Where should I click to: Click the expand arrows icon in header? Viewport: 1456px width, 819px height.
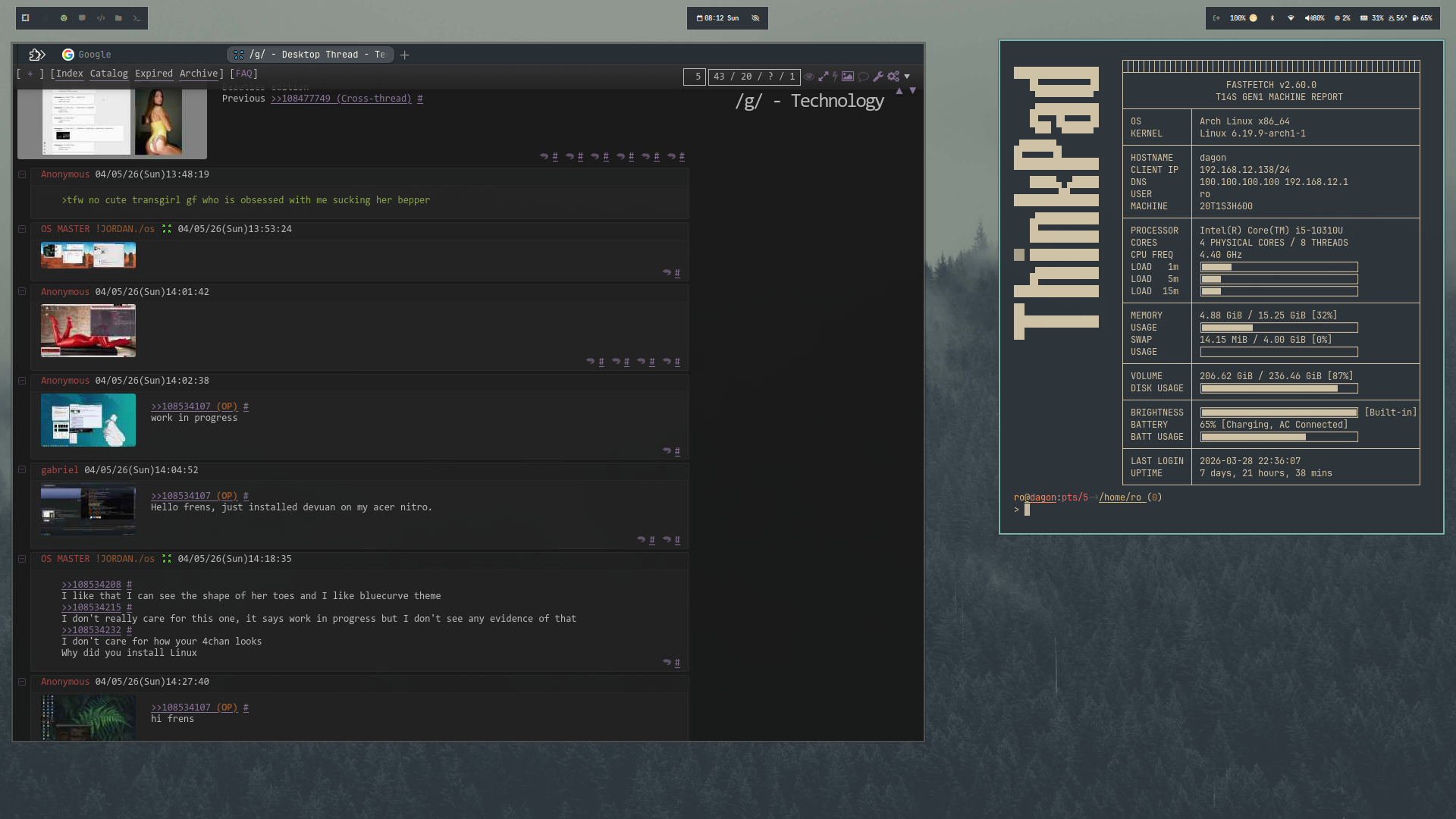pos(823,77)
